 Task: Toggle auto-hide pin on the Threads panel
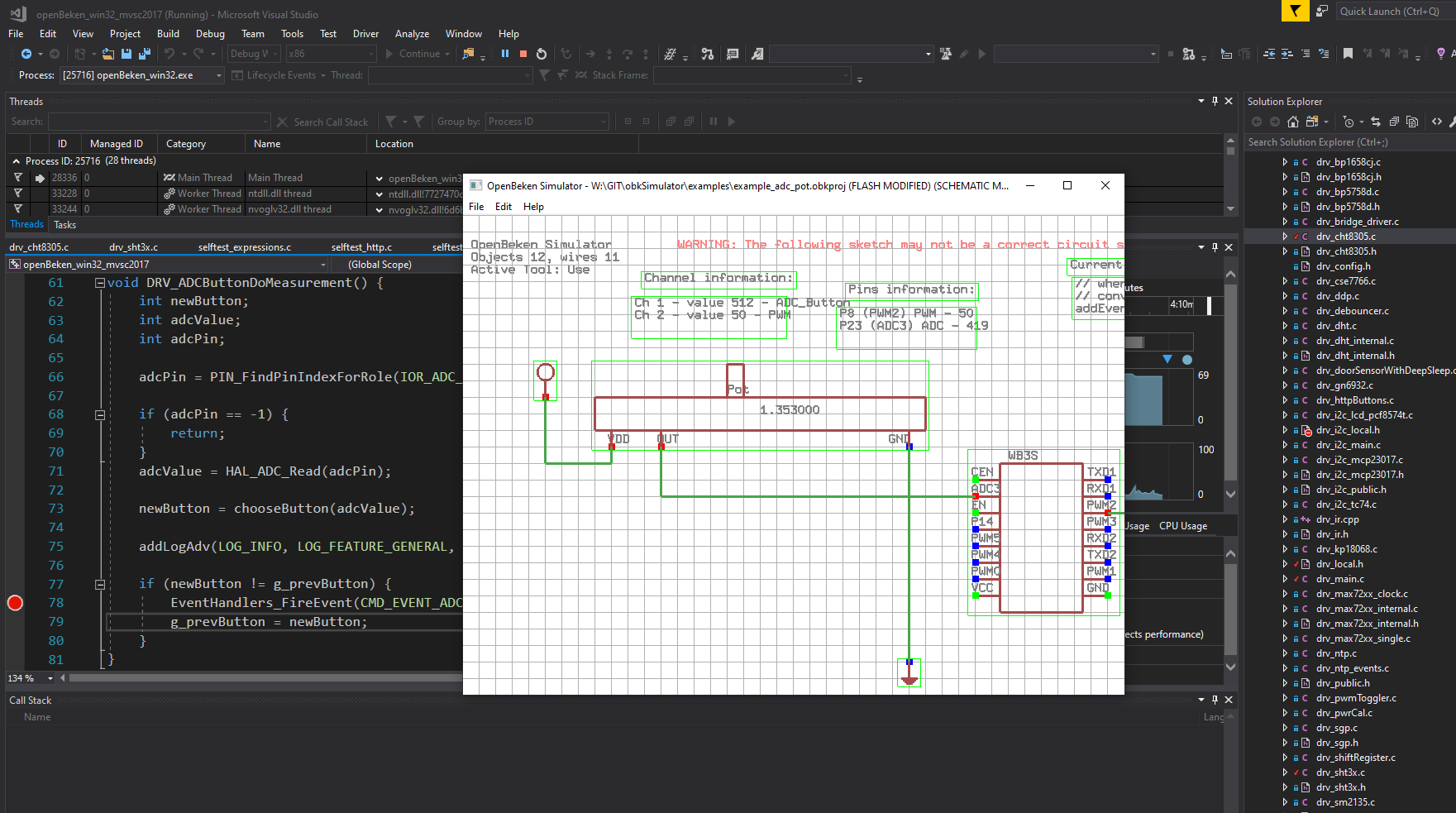(1215, 101)
